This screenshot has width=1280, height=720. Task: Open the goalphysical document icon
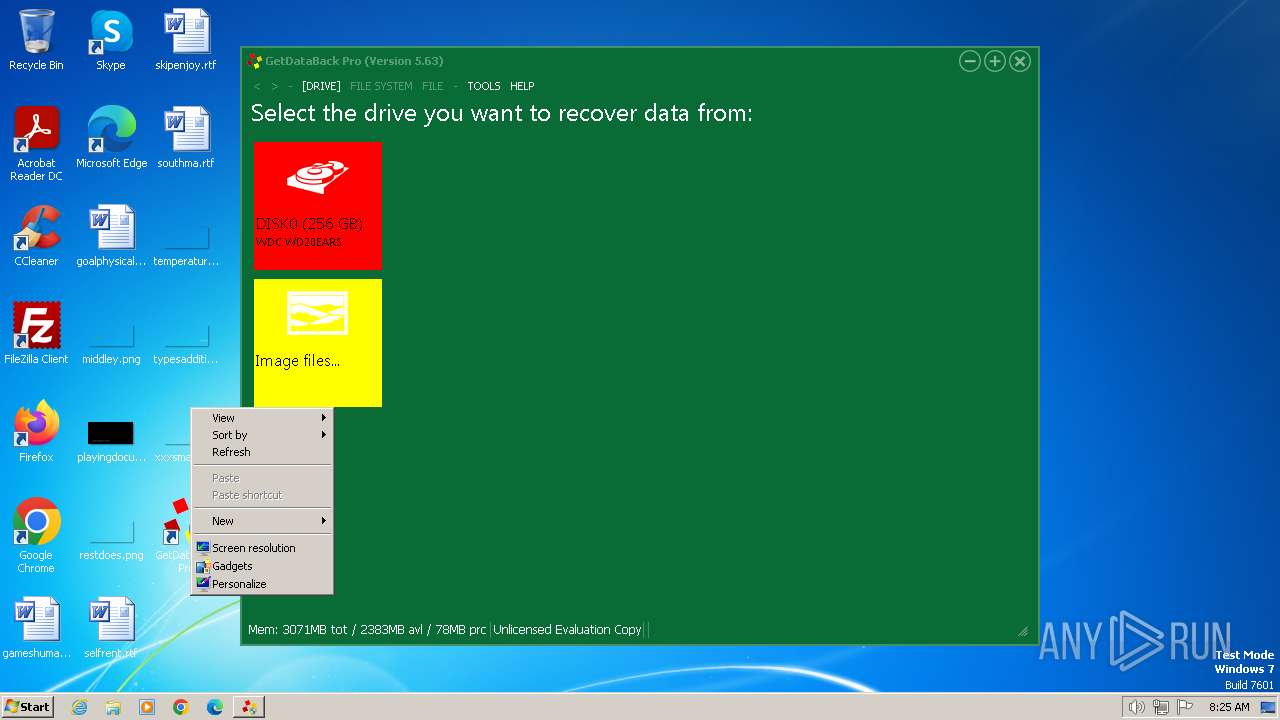111,236
